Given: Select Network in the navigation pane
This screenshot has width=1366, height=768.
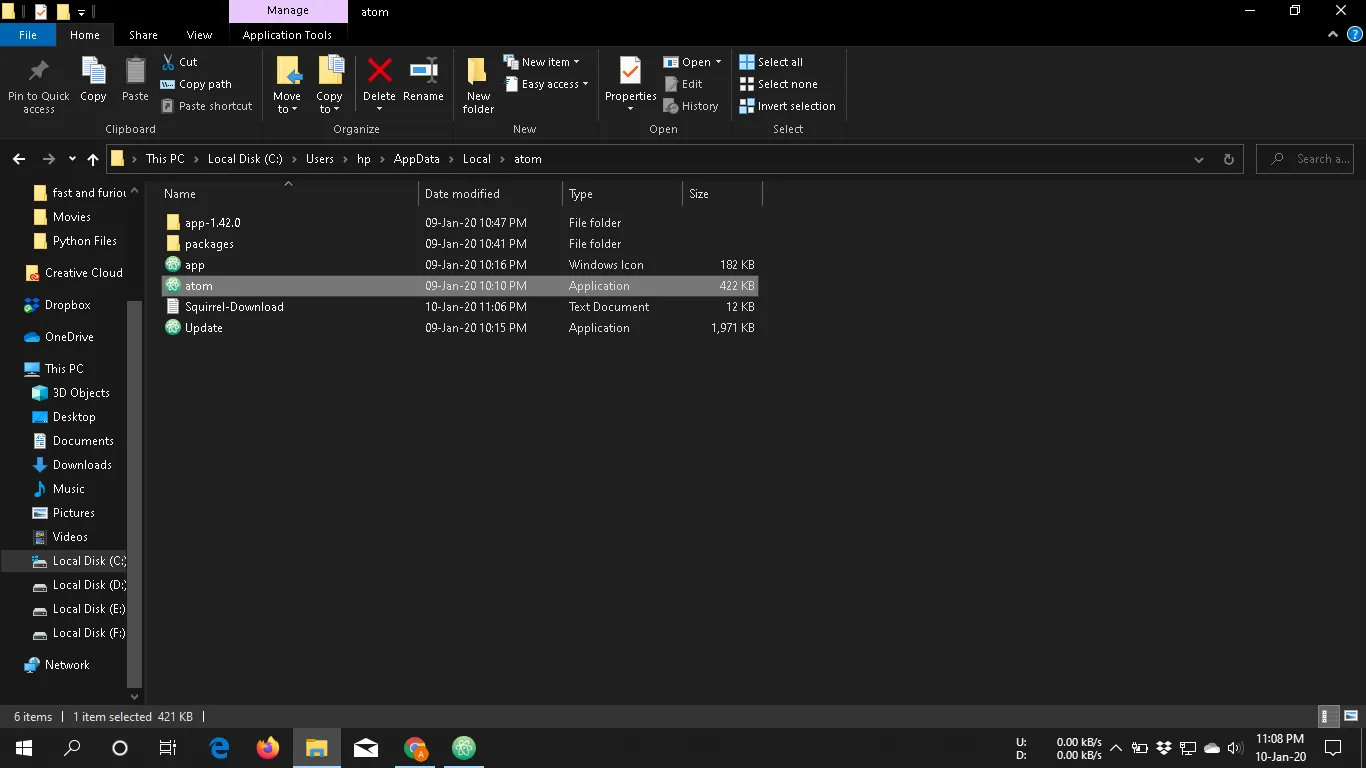Looking at the screenshot, I should (x=67, y=665).
